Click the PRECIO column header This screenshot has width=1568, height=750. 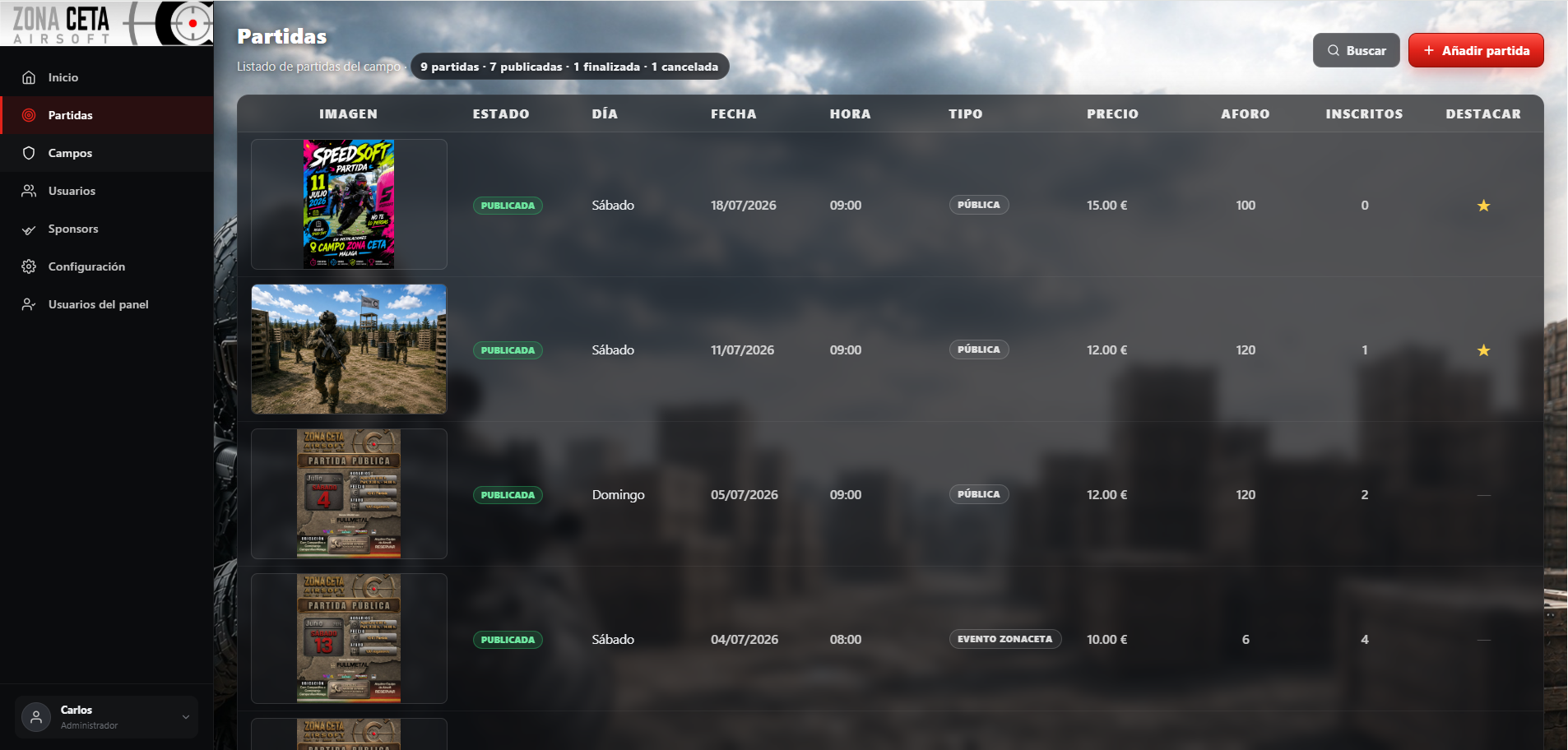(1112, 114)
